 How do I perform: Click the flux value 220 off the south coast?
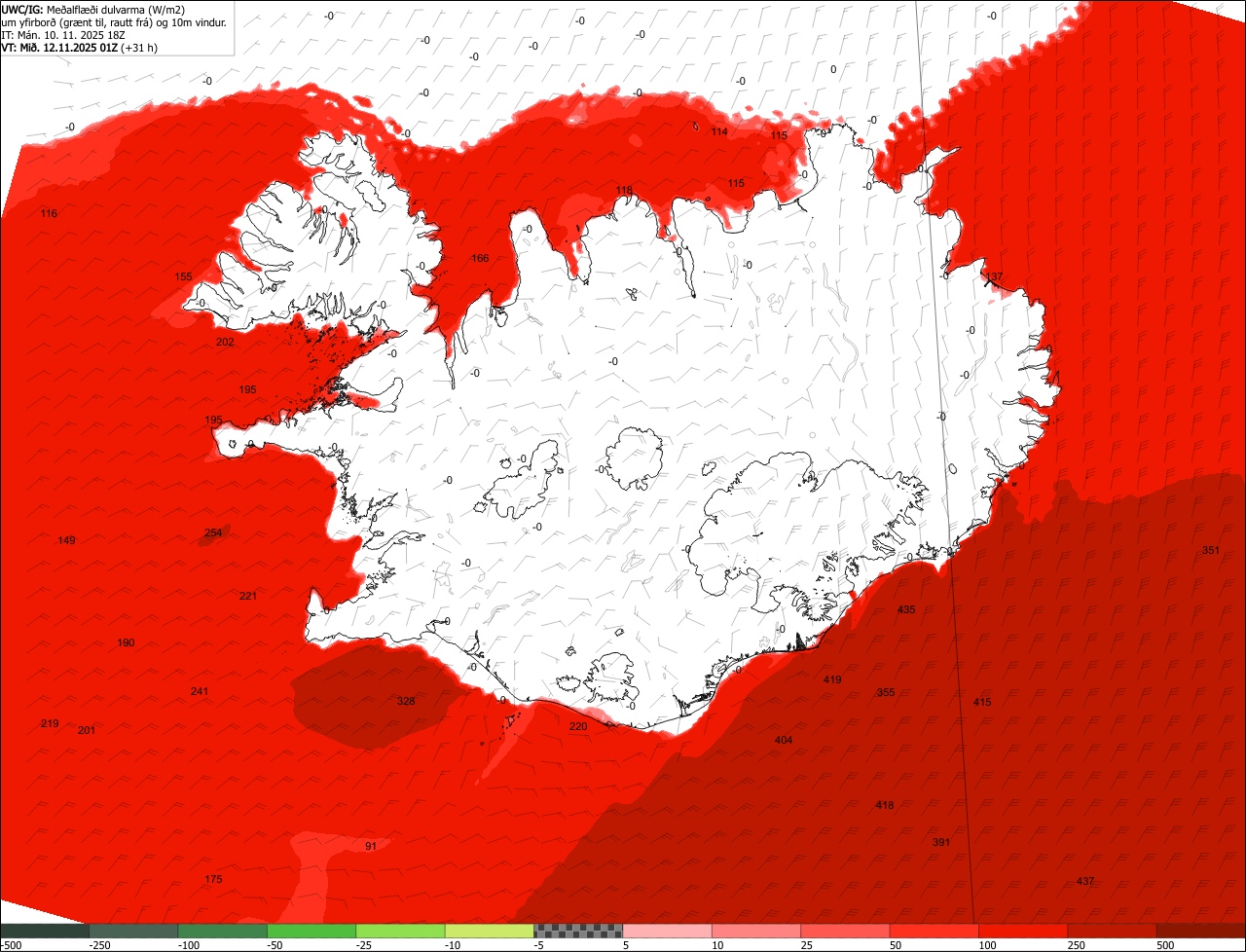pyautogui.click(x=578, y=726)
